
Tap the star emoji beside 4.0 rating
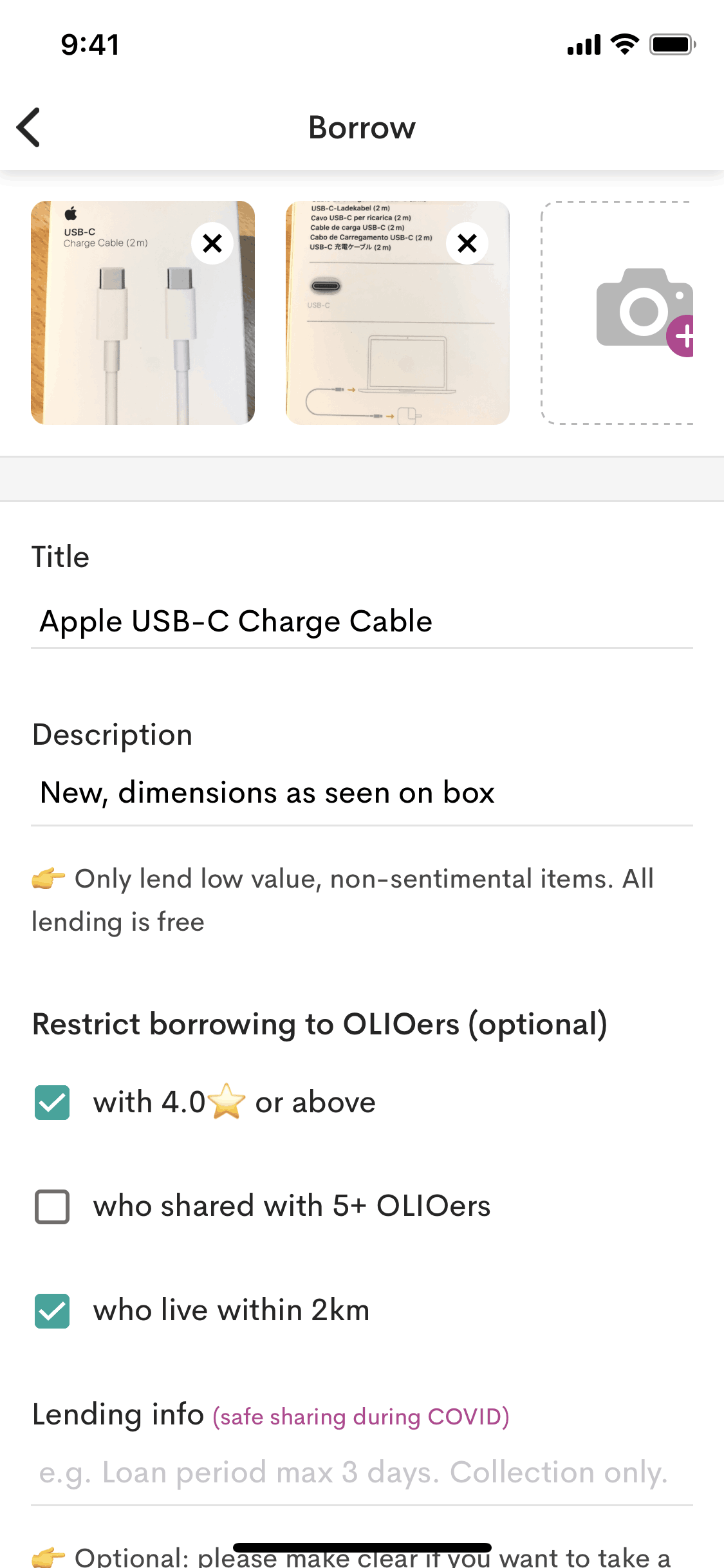coord(227,1102)
